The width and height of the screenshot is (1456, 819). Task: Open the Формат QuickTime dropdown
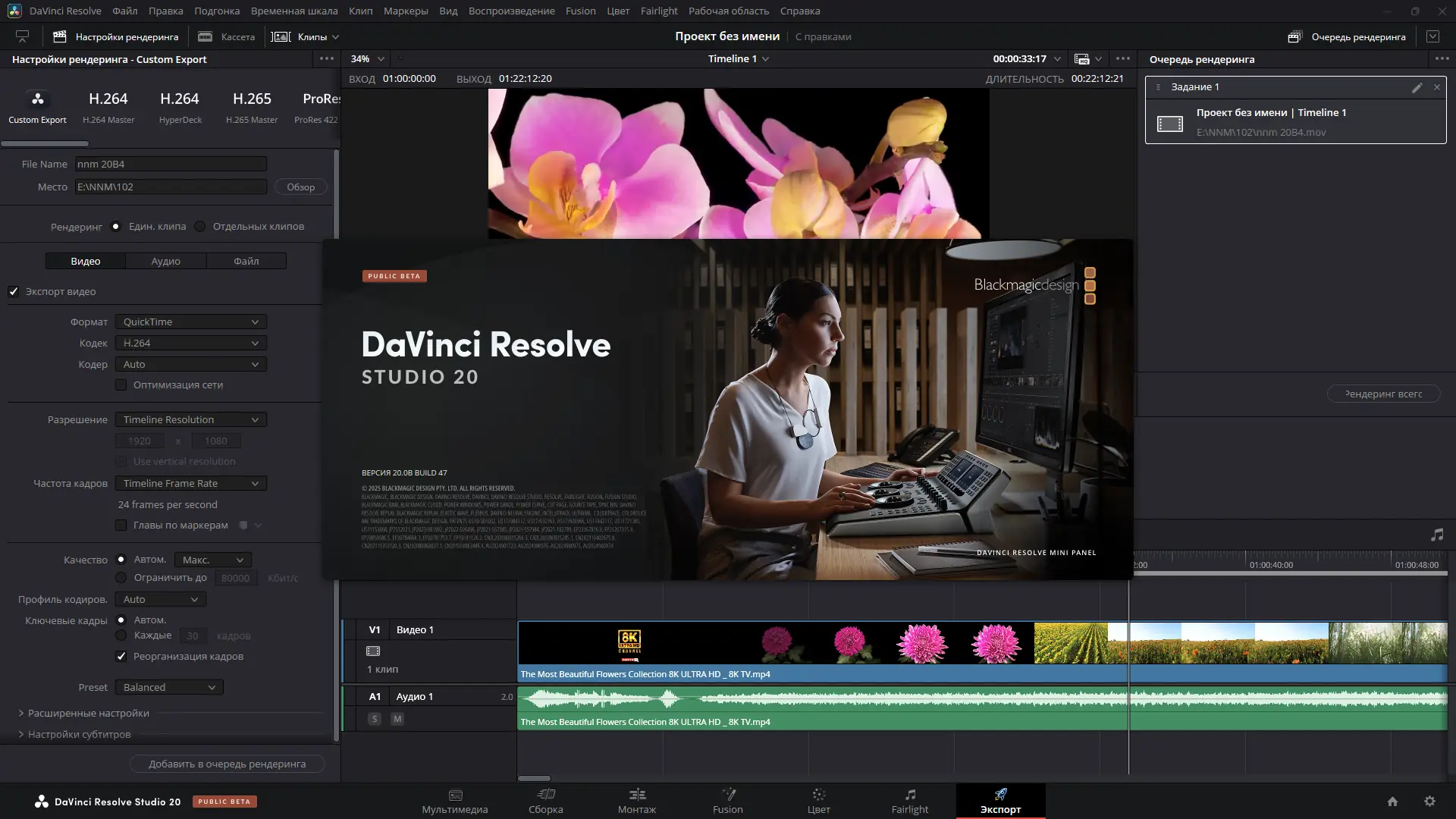pyautogui.click(x=190, y=322)
